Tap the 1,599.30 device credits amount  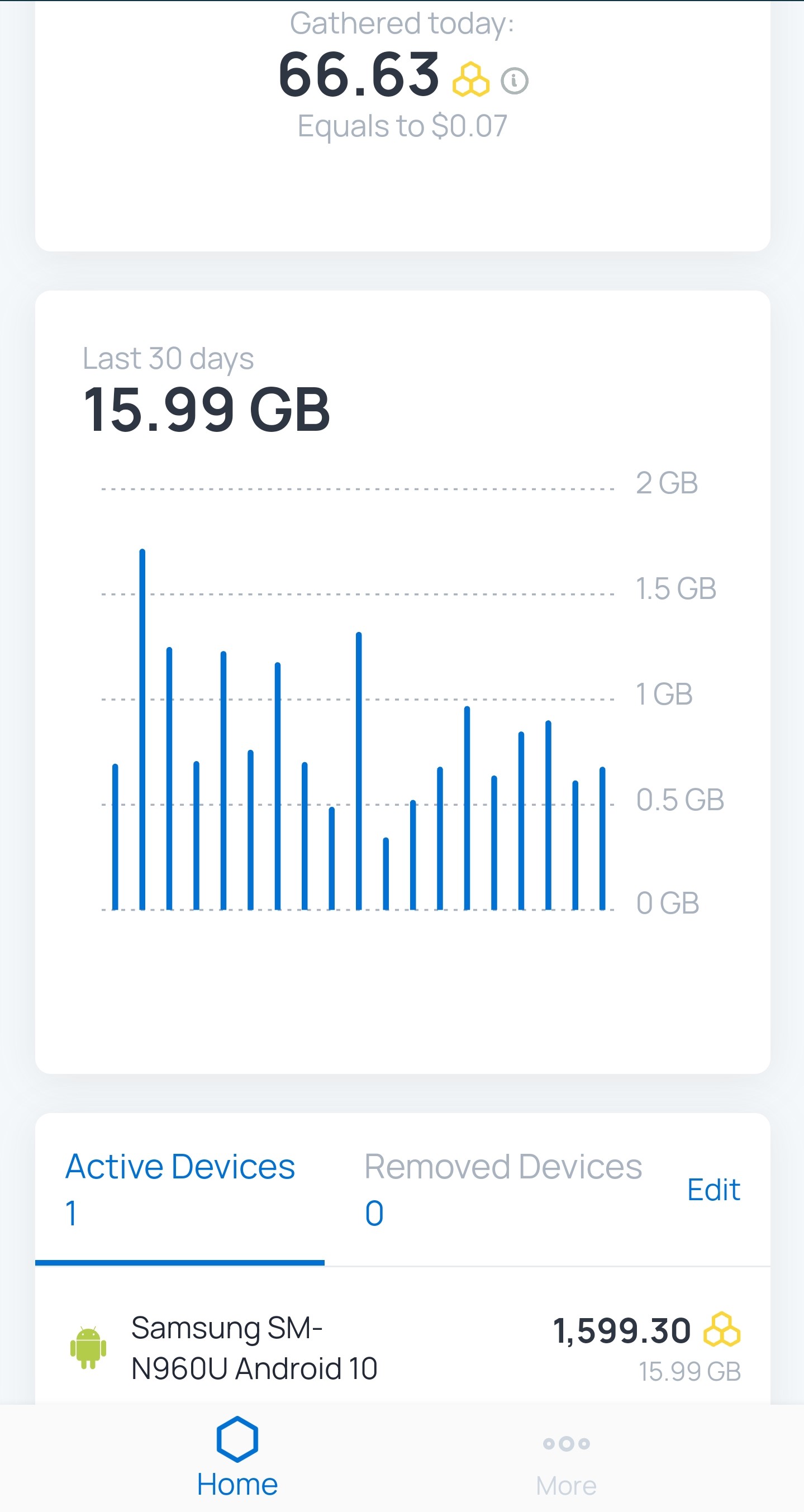(622, 1330)
